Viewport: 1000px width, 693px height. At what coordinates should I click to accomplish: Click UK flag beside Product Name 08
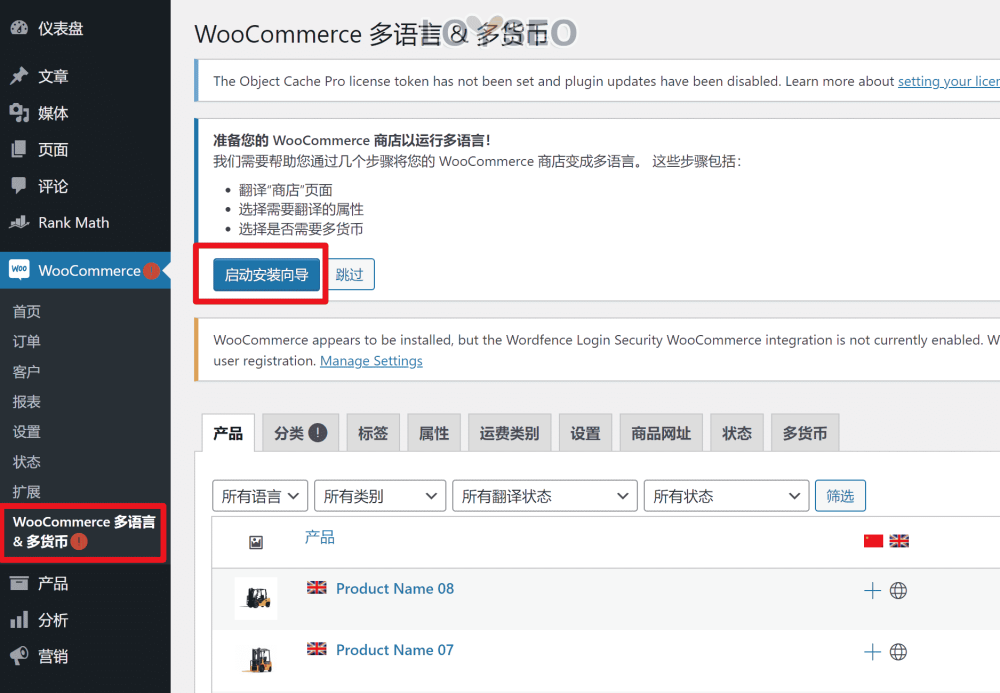(316, 587)
